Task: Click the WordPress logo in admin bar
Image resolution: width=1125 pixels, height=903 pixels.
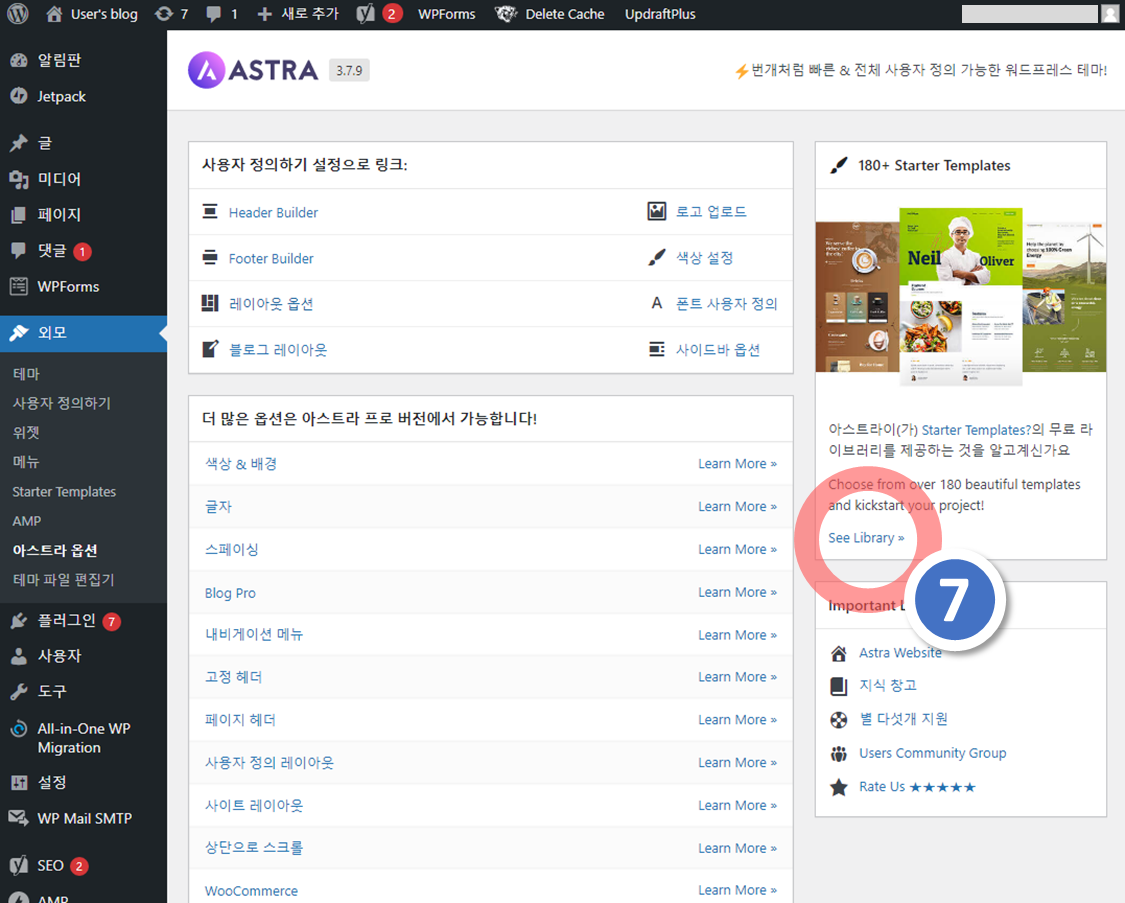Action: point(17,14)
